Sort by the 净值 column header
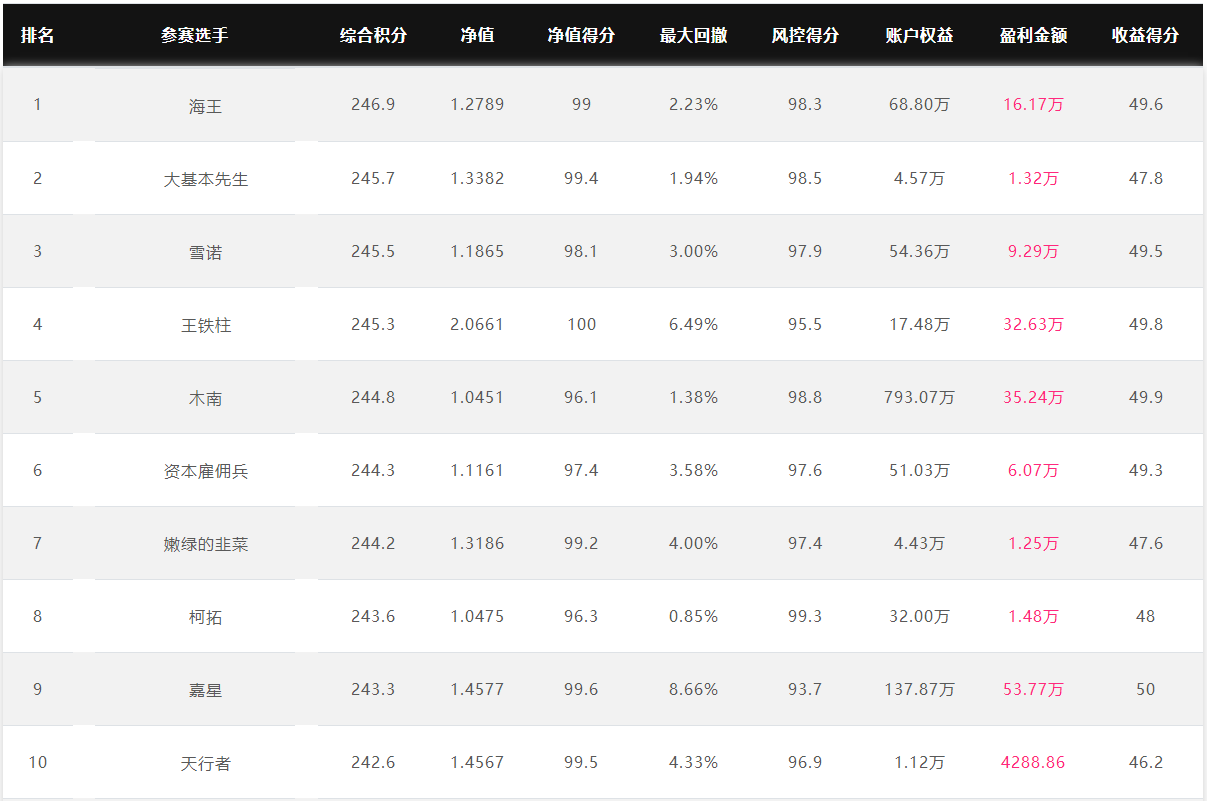 click(477, 35)
